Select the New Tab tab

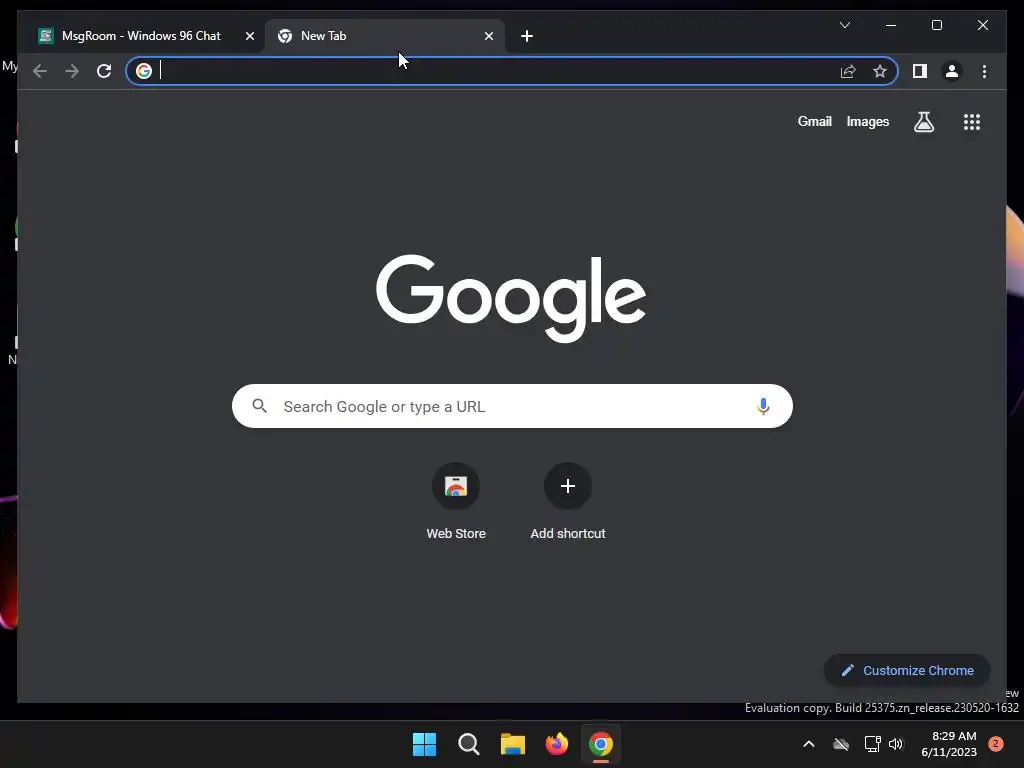click(x=385, y=36)
